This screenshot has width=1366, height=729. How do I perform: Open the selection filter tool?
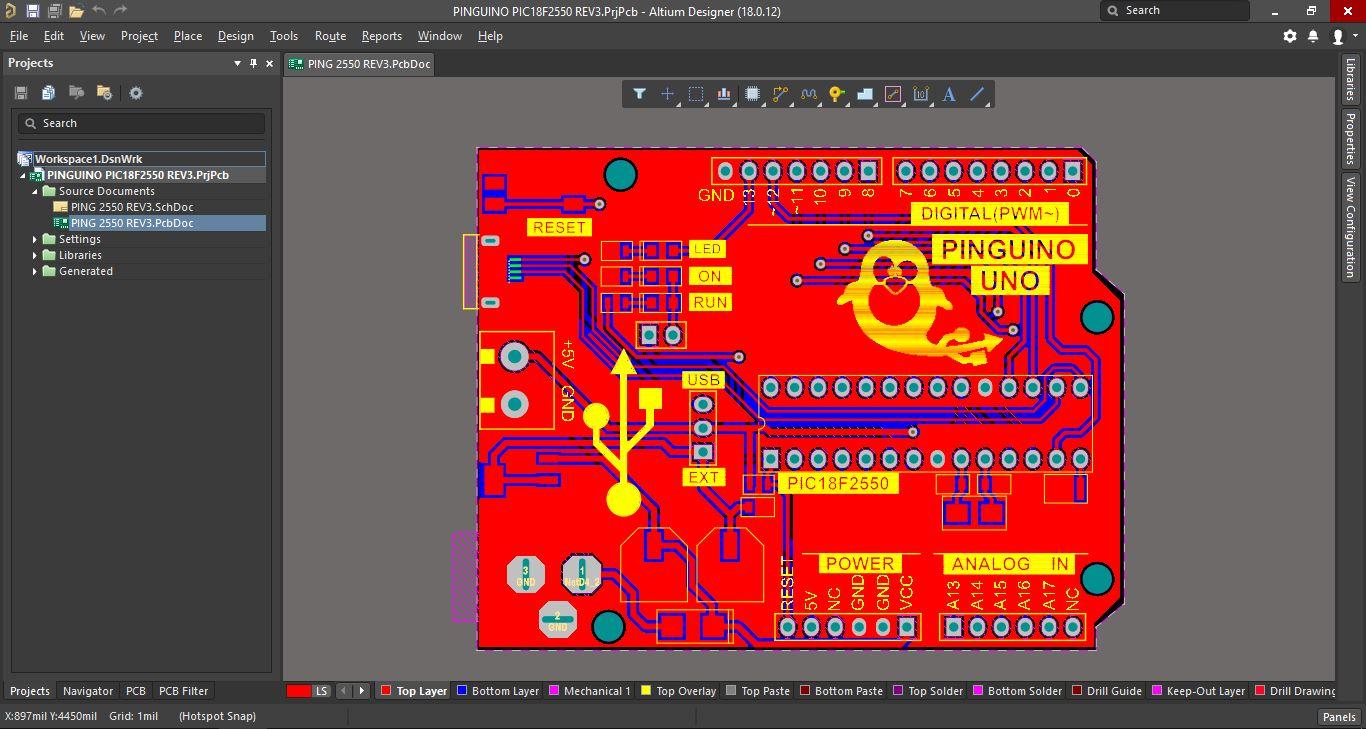tap(639, 94)
